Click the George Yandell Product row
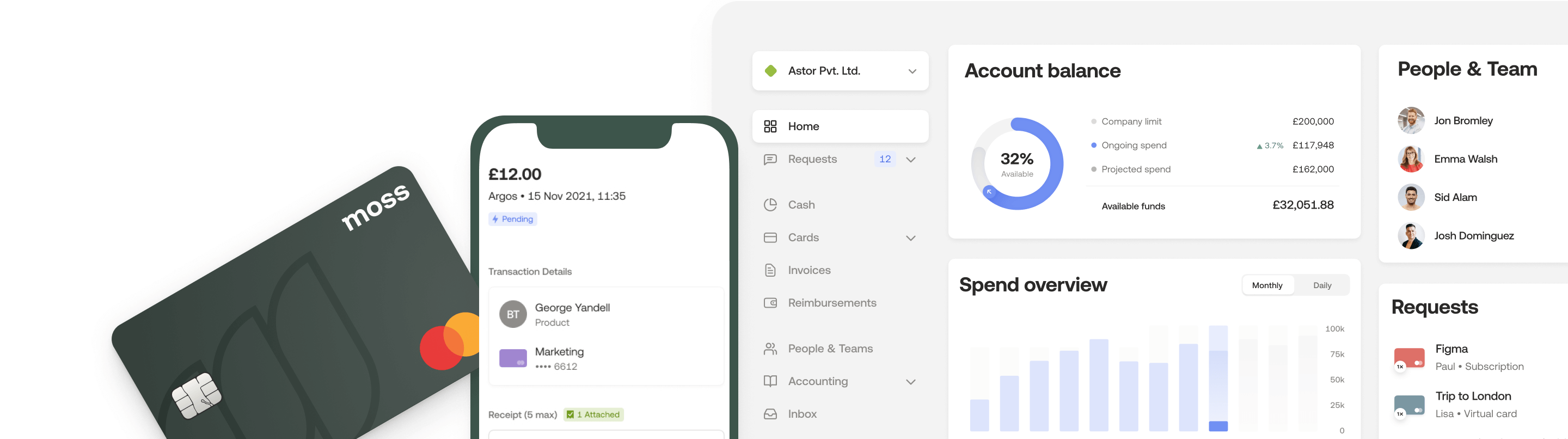This screenshot has width=1568, height=439. [x=605, y=314]
